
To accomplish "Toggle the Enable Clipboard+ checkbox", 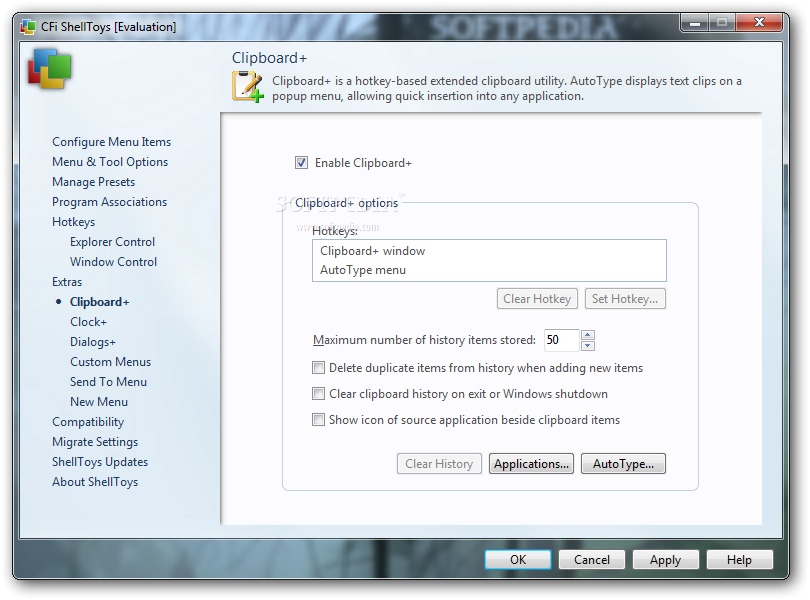I will click(301, 163).
